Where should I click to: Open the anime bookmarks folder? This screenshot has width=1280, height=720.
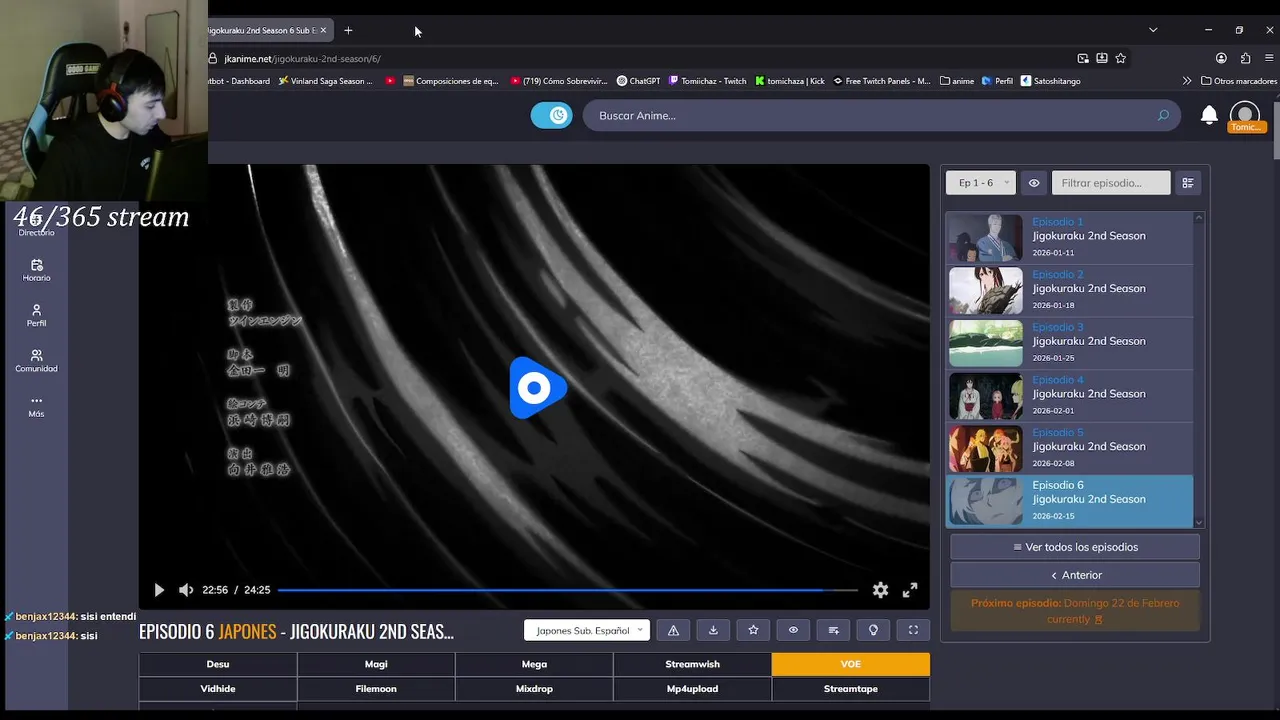[x=957, y=81]
